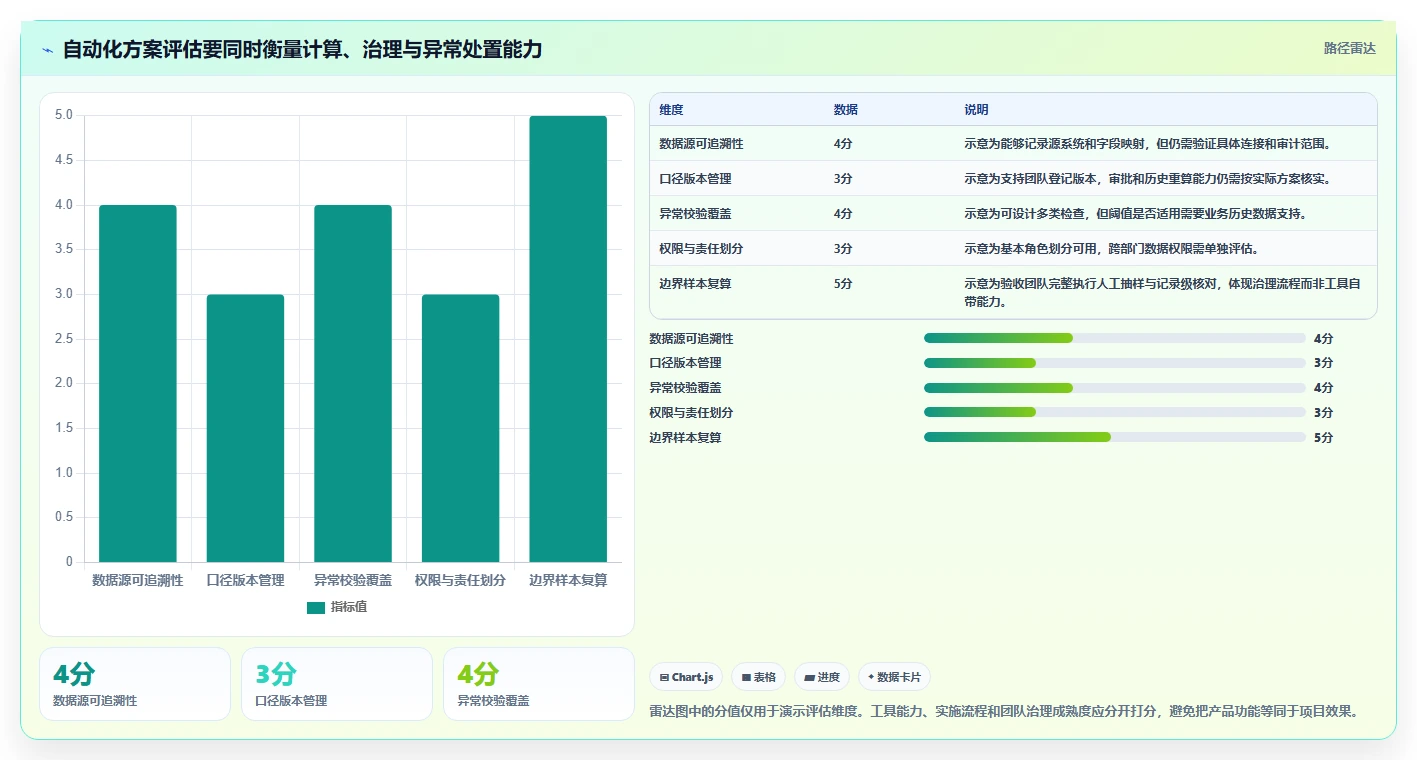This screenshot has height=760, width=1417.
Task: Click the 维度 table column header
Action: tap(671, 110)
